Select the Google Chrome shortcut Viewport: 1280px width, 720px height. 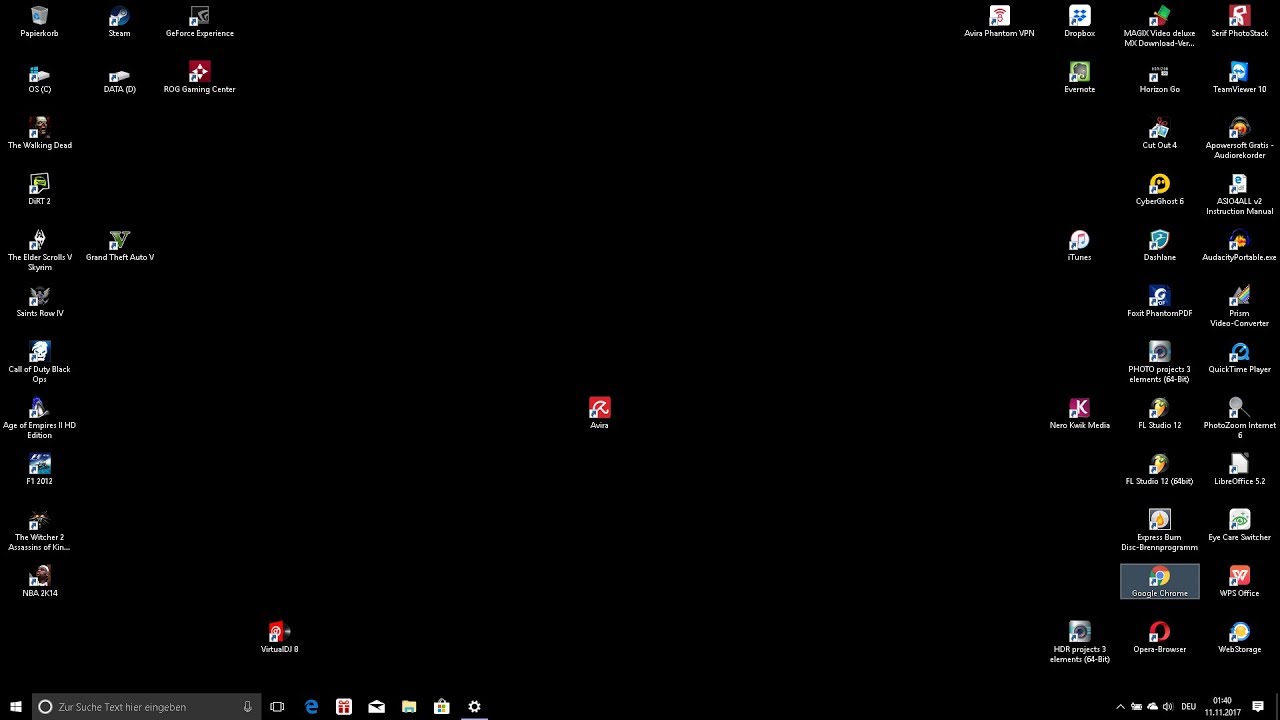click(x=1159, y=582)
